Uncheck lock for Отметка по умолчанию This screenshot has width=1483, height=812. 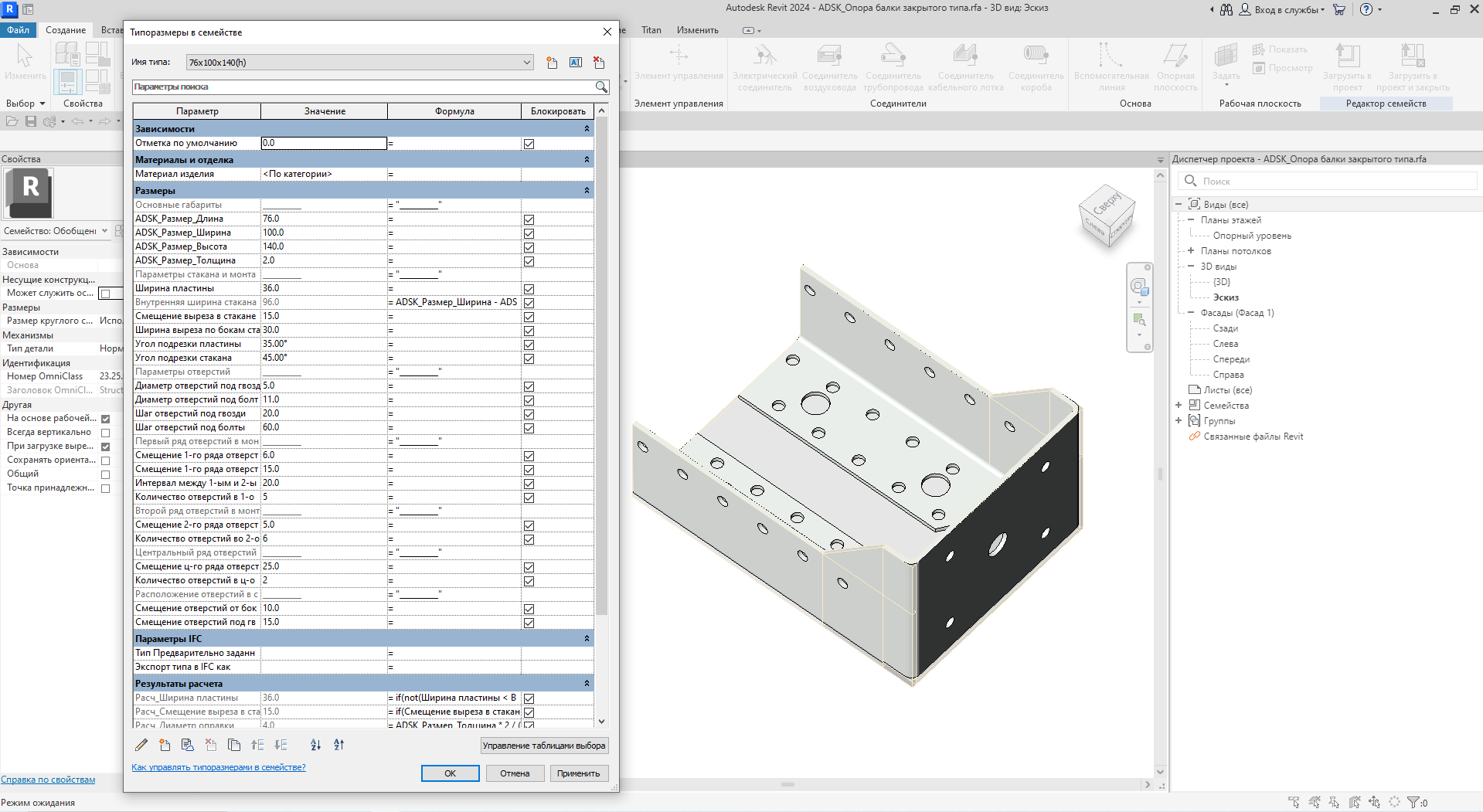[x=529, y=144]
